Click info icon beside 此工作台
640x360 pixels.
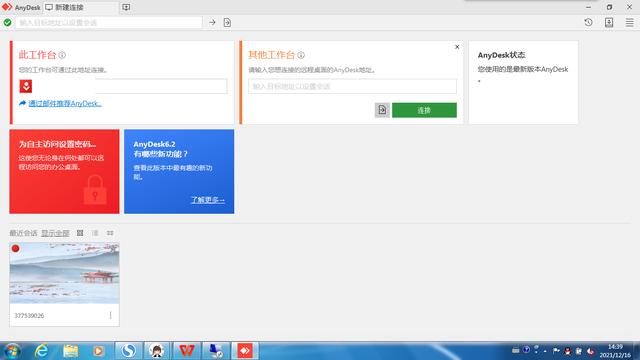(x=62, y=55)
